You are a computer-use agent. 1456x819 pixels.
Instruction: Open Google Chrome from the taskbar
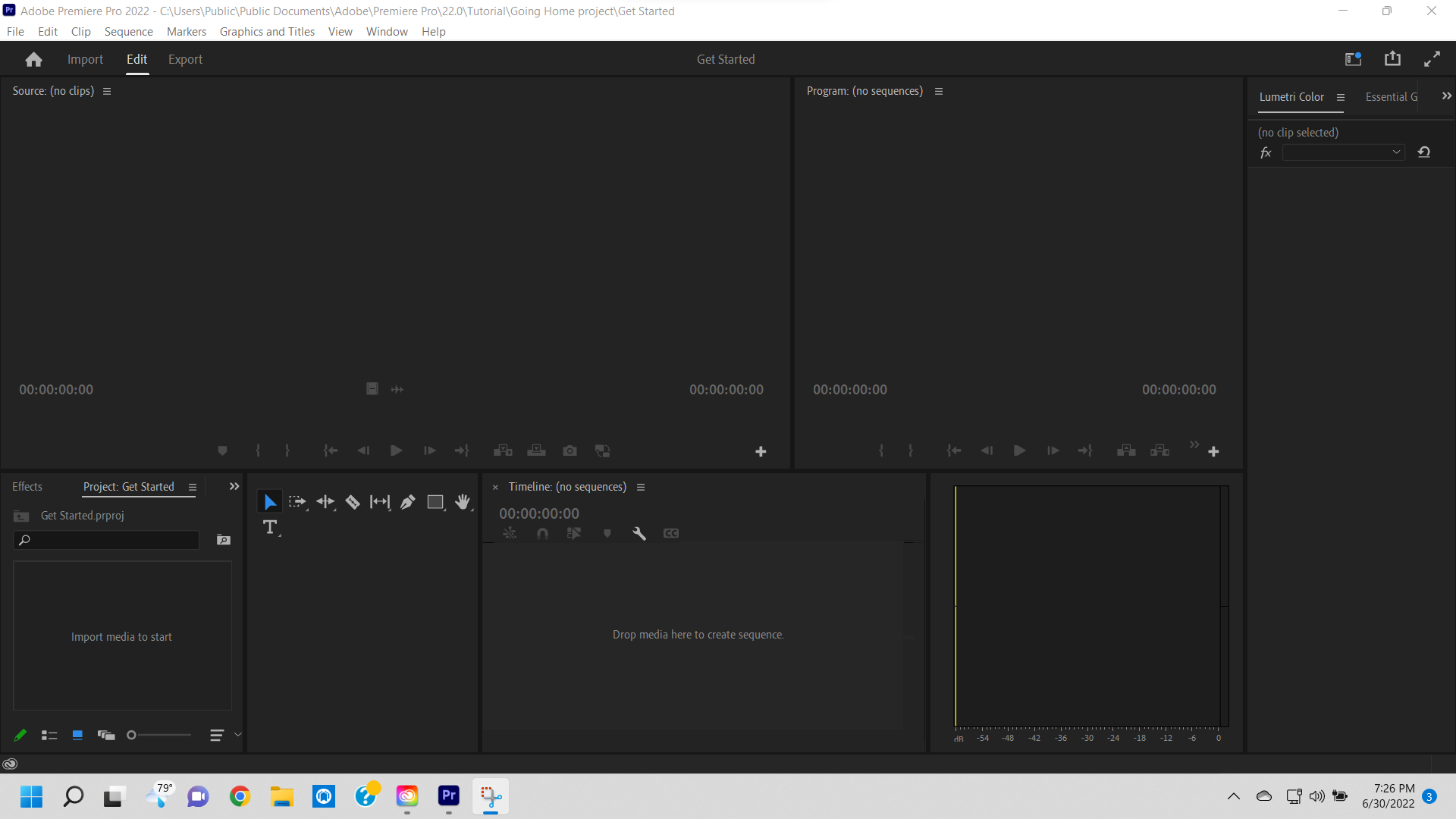click(240, 796)
